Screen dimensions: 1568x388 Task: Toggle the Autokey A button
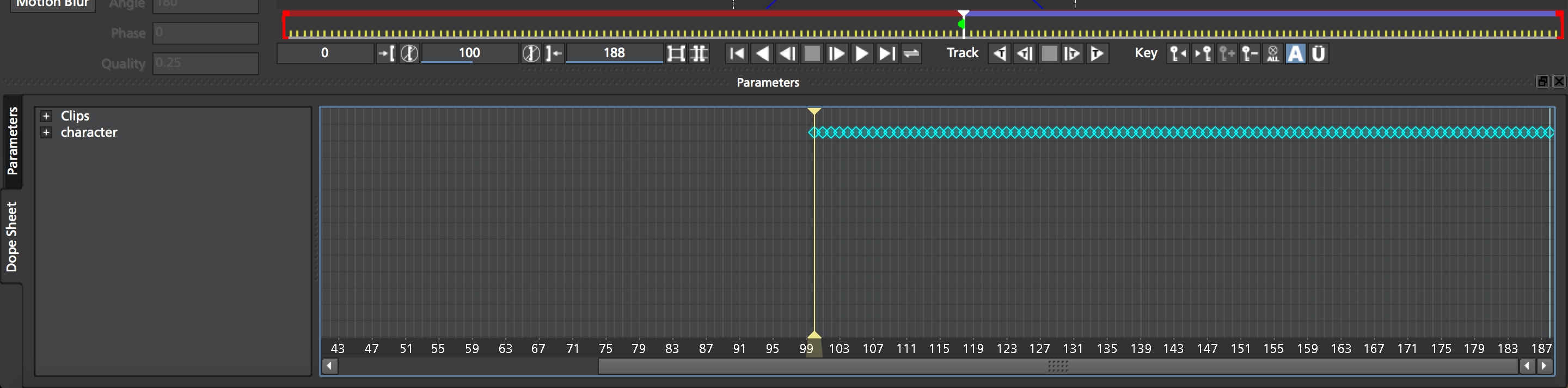[1296, 53]
